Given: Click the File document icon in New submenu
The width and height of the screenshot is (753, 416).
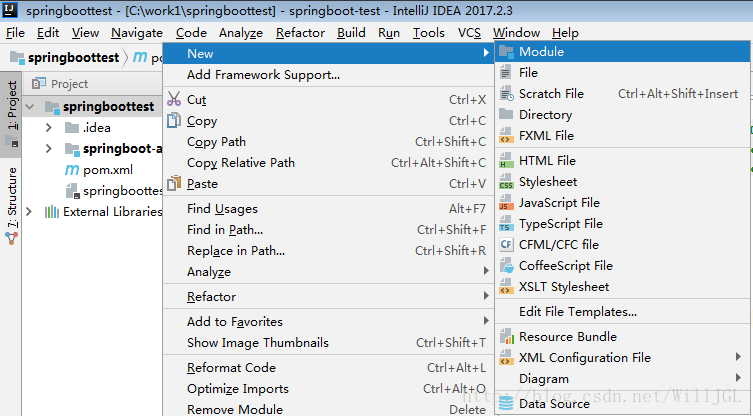Looking at the screenshot, I should coord(505,73).
